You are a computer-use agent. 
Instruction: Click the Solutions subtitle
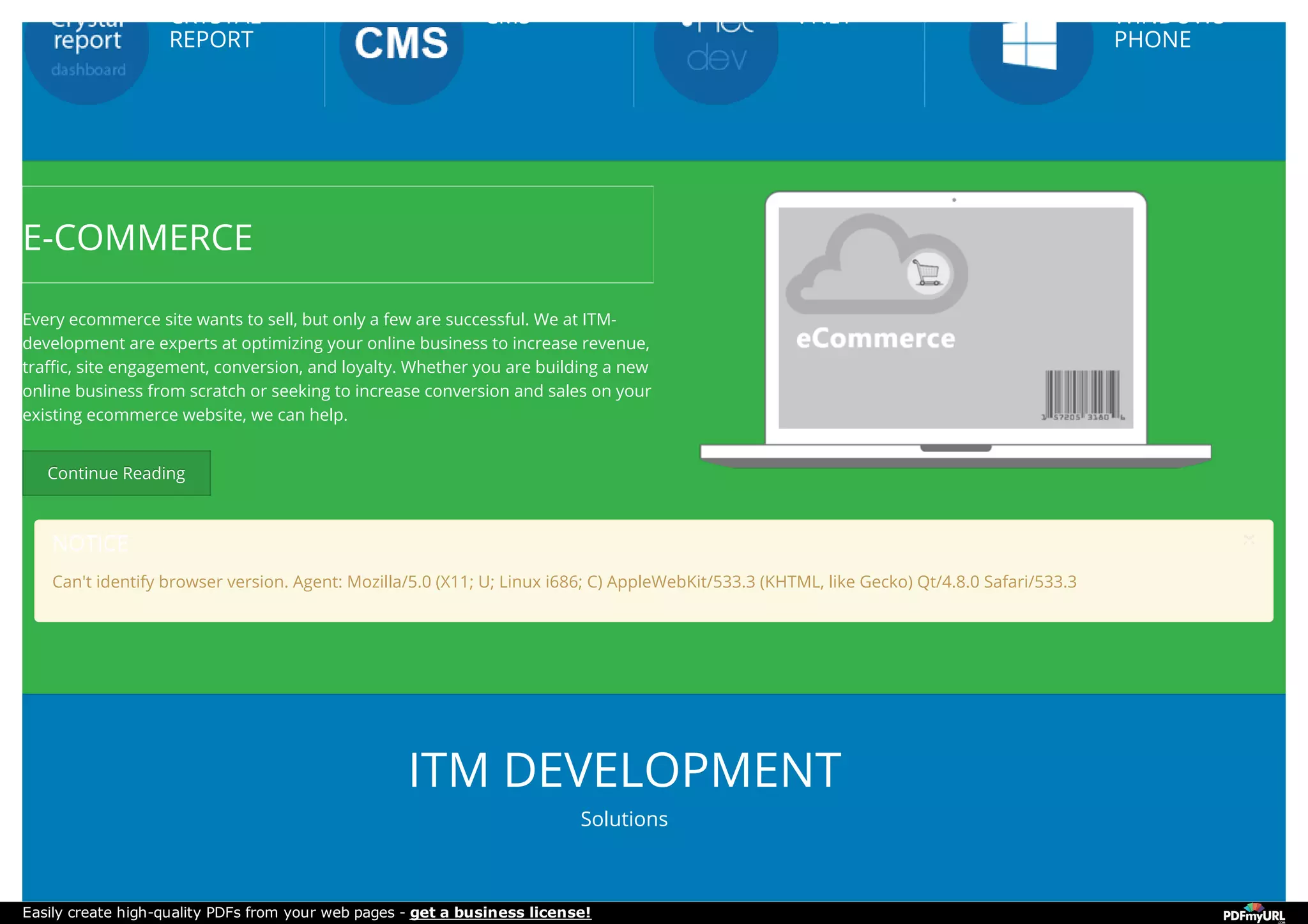[624, 819]
